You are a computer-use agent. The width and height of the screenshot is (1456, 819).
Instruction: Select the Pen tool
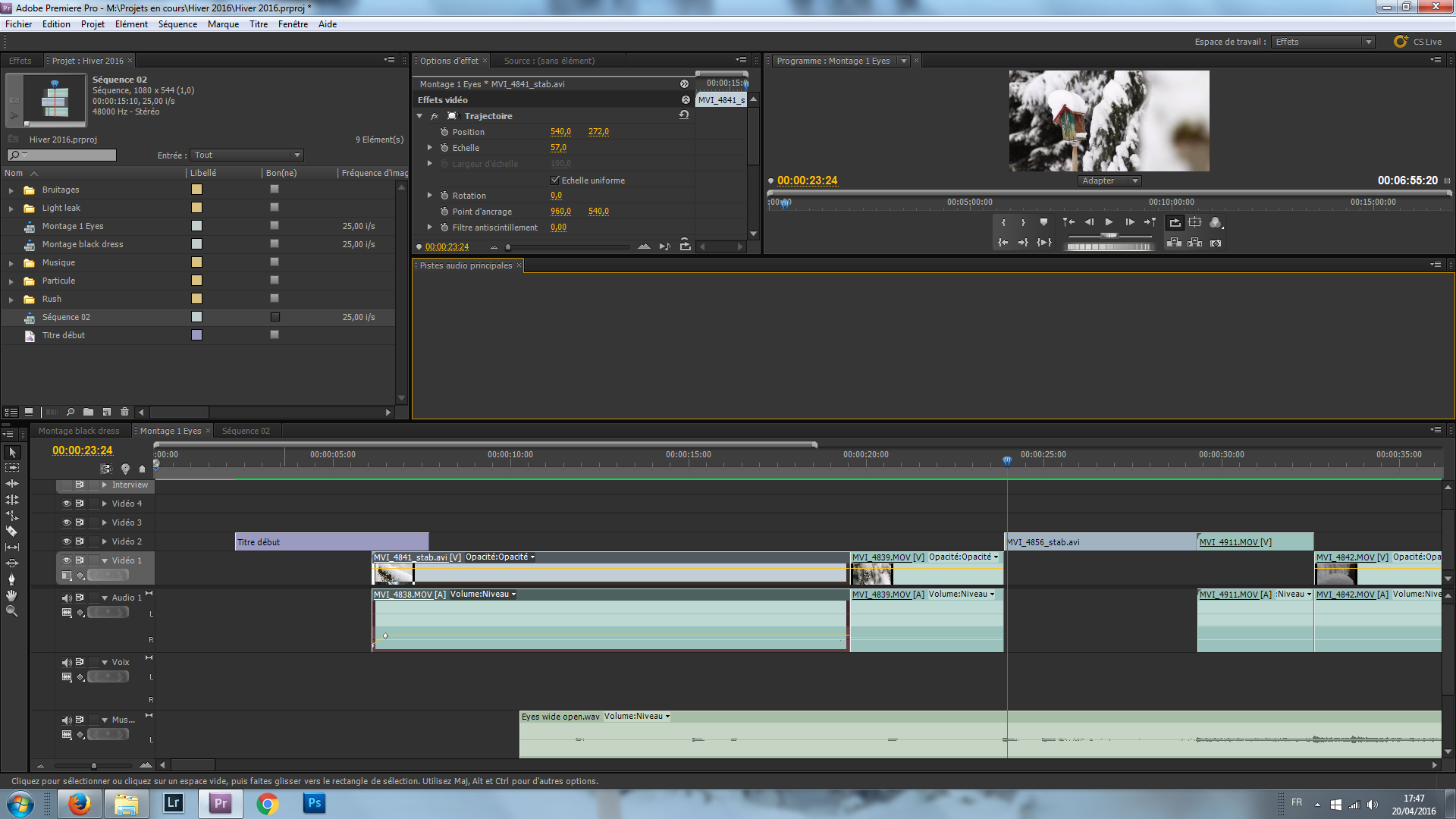12,579
